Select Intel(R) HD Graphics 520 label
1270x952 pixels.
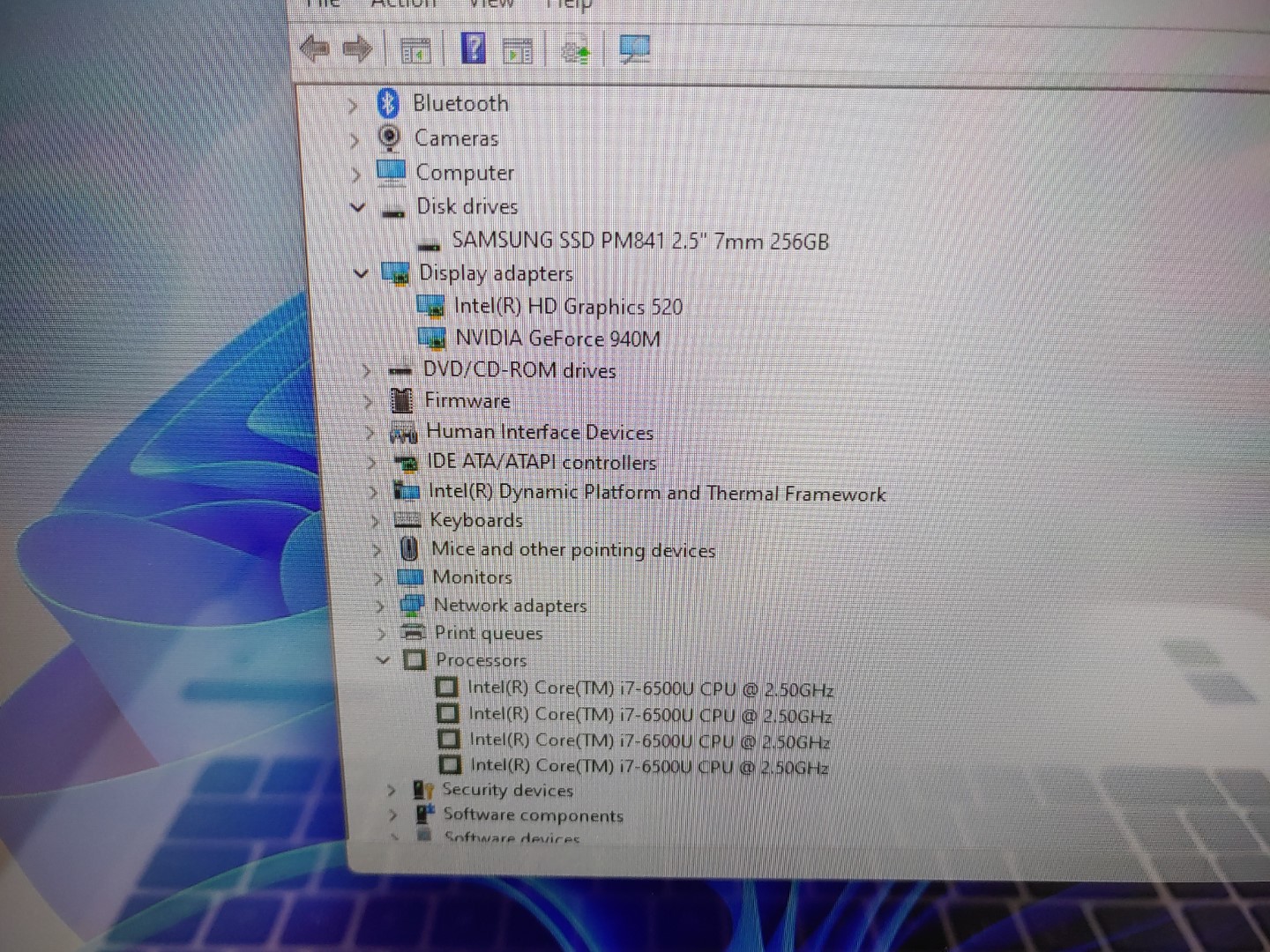[568, 307]
